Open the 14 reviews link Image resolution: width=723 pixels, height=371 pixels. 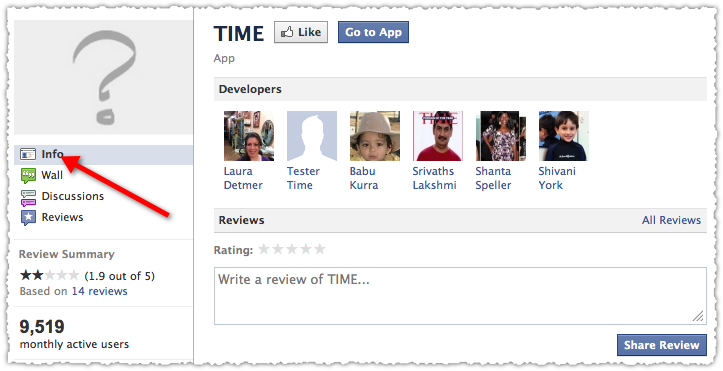point(100,291)
